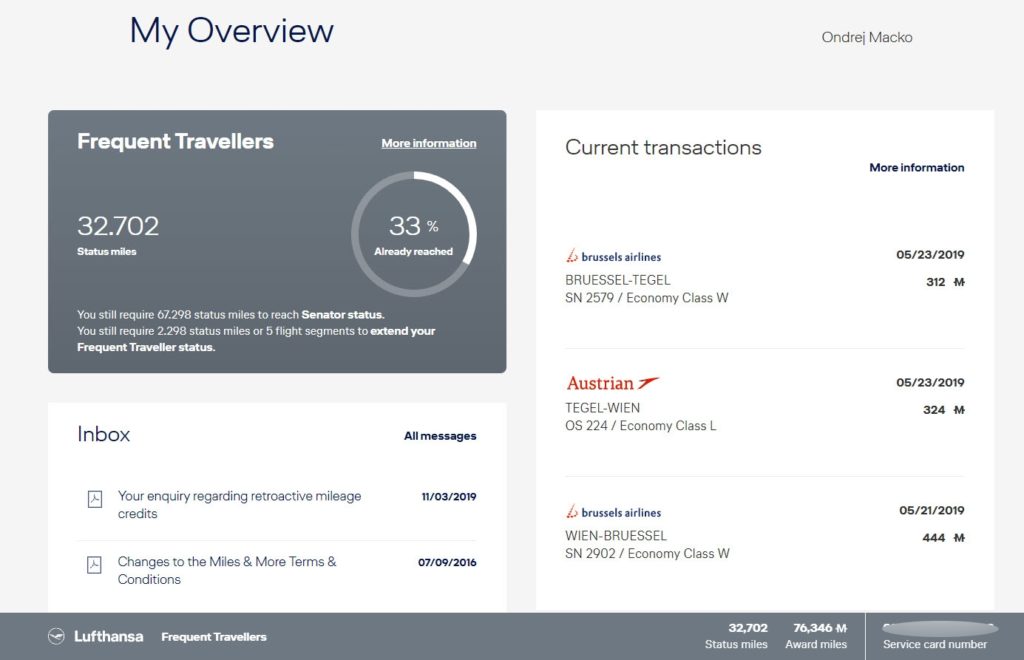
Task: Open More information in Frequent Travellers card
Action: click(x=428, y=143)
